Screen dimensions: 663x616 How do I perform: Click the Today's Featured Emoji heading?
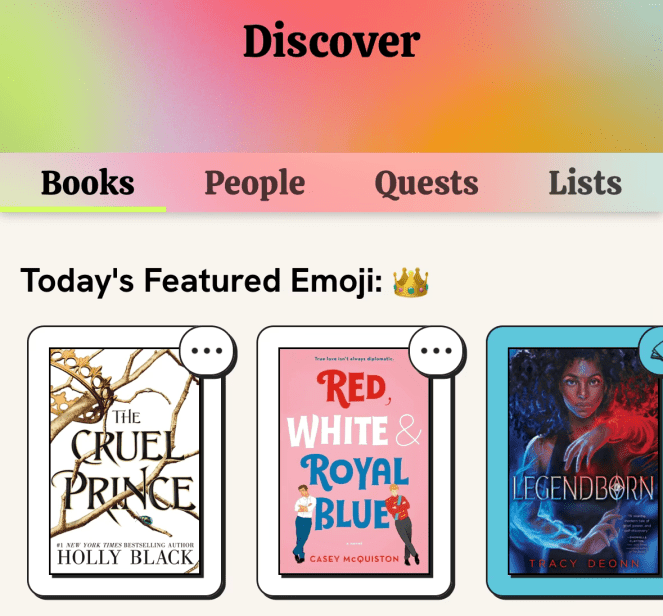(x=202, y=281)
